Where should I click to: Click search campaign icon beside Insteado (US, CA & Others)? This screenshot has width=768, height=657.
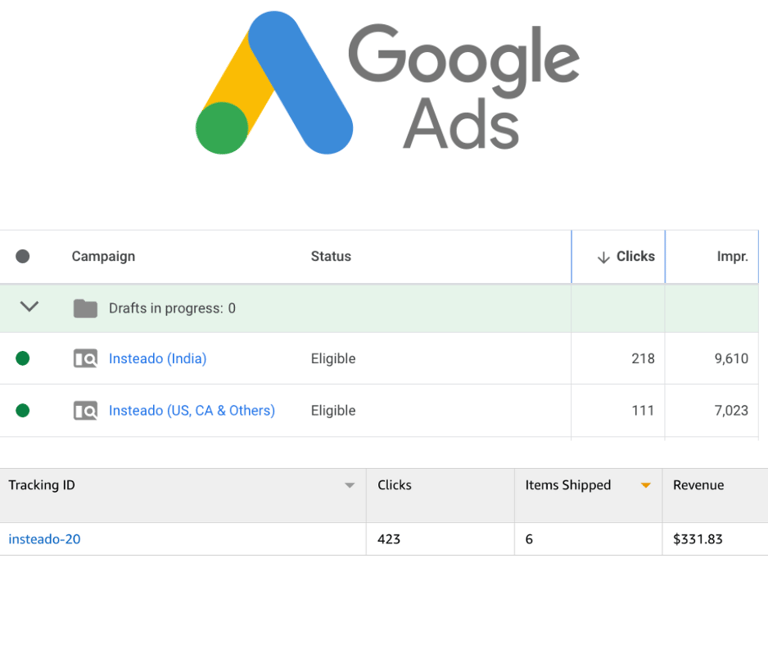point(85,411)
